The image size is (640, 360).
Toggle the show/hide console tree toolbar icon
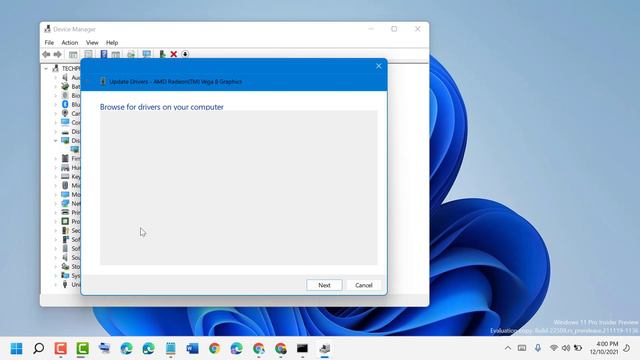[x=73, y=54]
